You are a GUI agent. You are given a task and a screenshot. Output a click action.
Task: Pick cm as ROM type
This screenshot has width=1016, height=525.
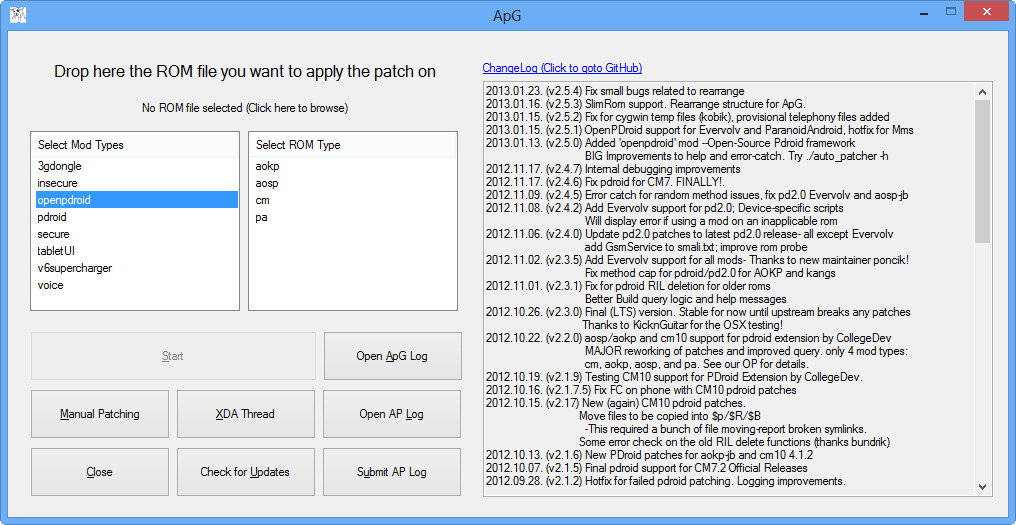click(262, 200)
